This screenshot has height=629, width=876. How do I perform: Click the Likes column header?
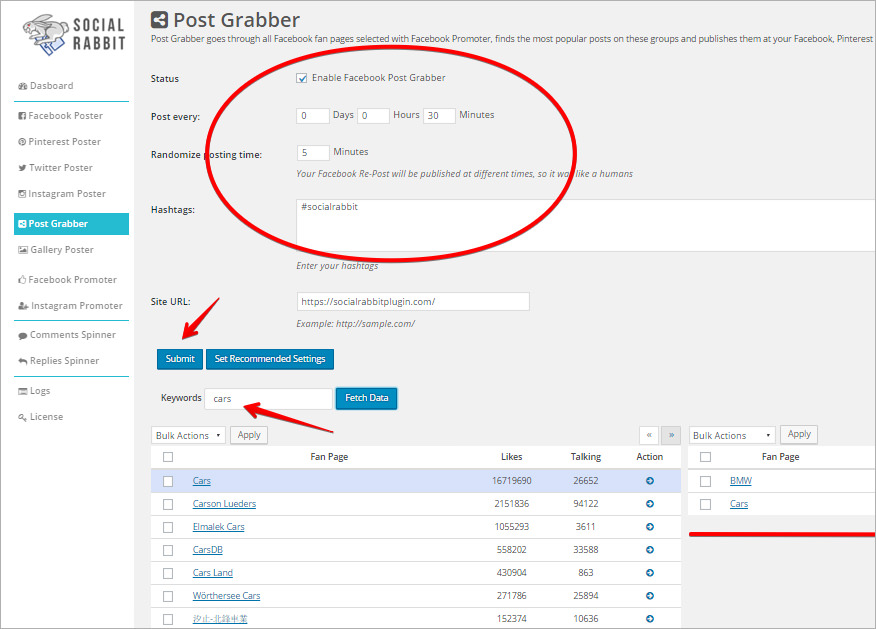click(511, 457)
